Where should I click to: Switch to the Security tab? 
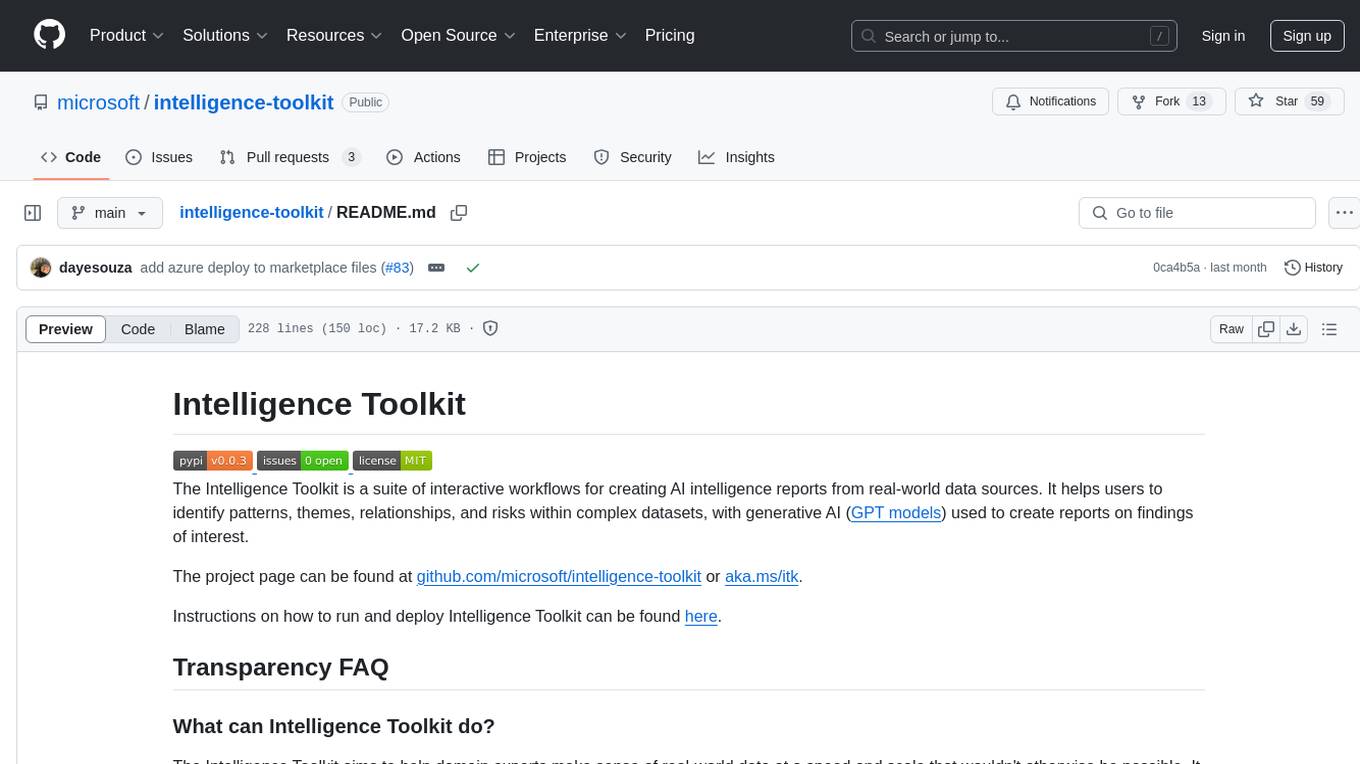(632, 157)
